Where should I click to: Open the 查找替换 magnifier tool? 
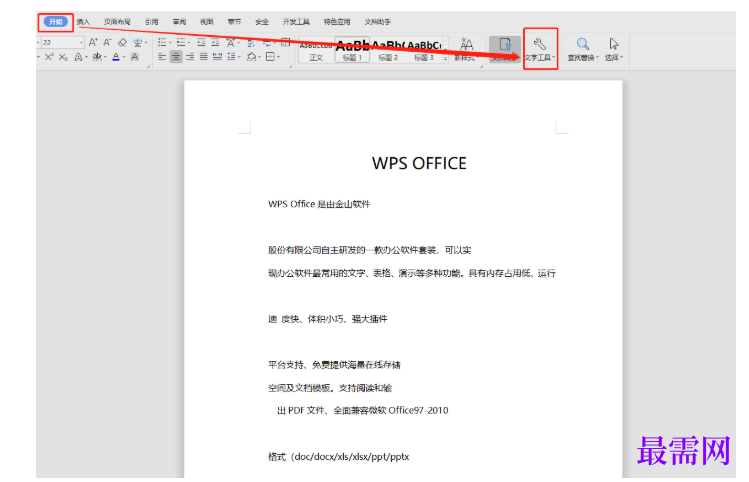[x=583, y=50]
